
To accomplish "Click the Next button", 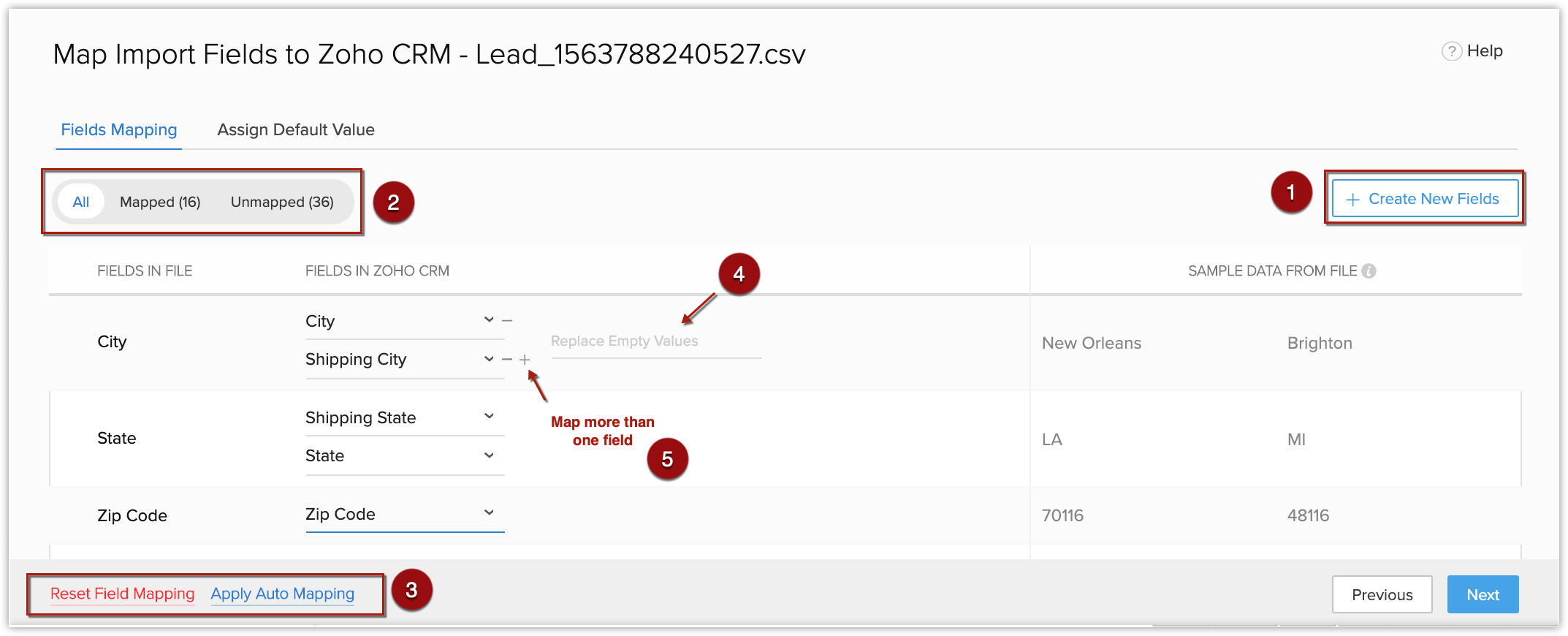I will point(1483,594).
